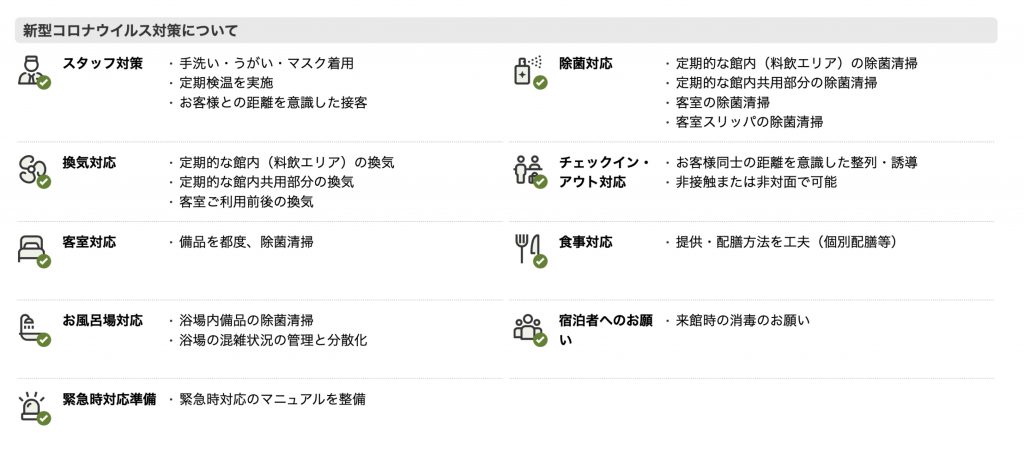Click the guest room bed icon
Screen dimensions: 1024x455
(x=33, y=251)
